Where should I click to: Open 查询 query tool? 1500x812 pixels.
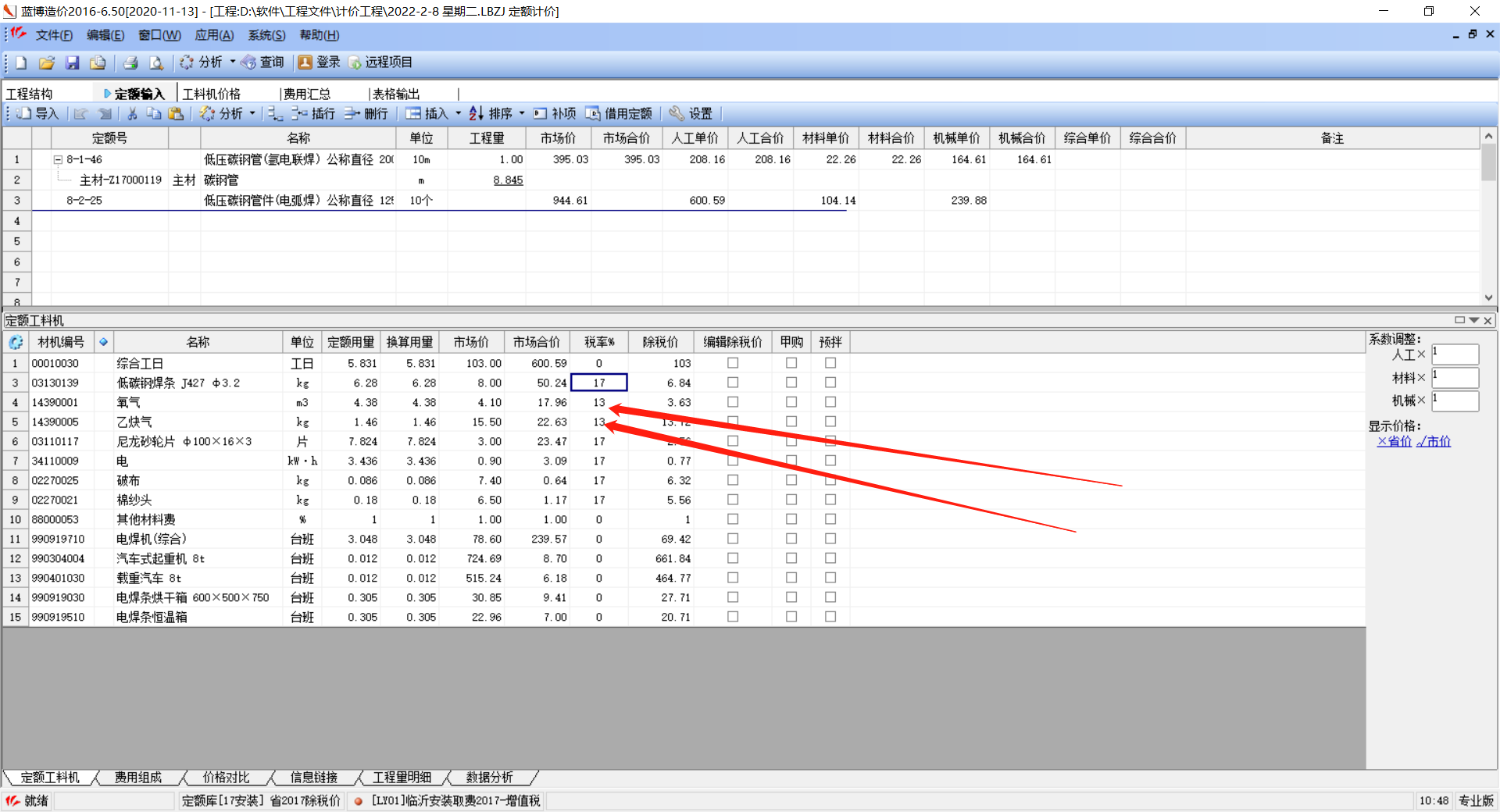pyautogui.click(x=262, y=62)
